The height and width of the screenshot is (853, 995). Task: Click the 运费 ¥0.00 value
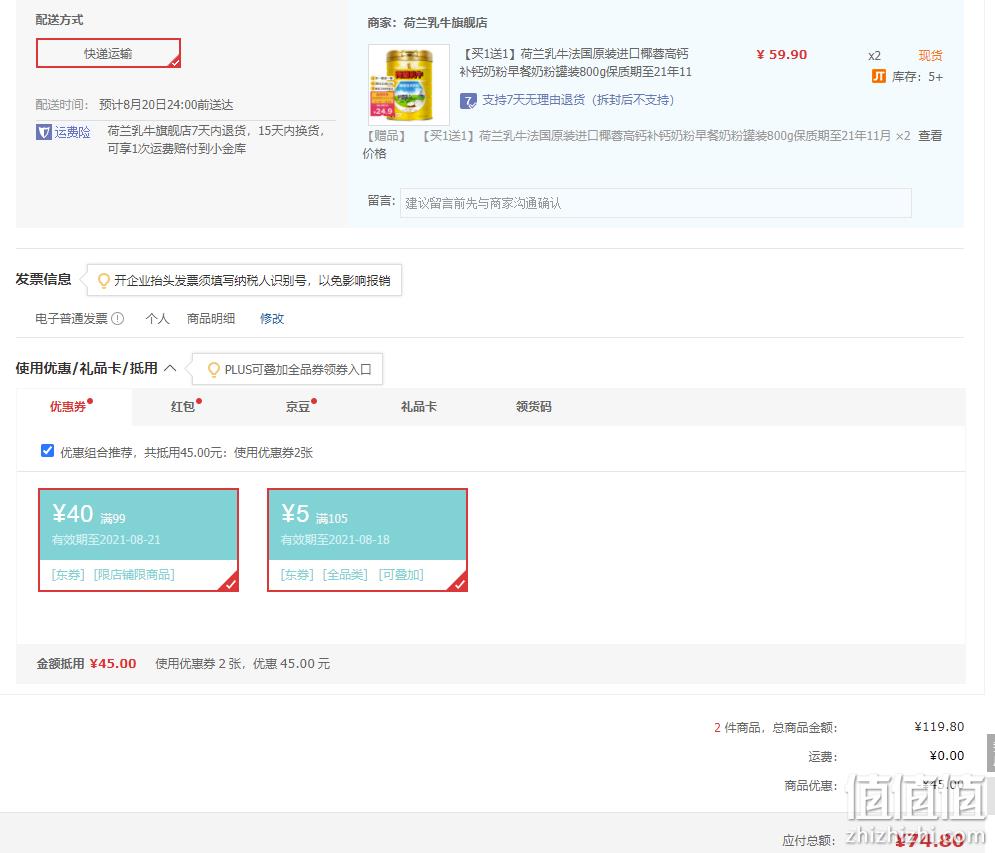coord(946,756)
